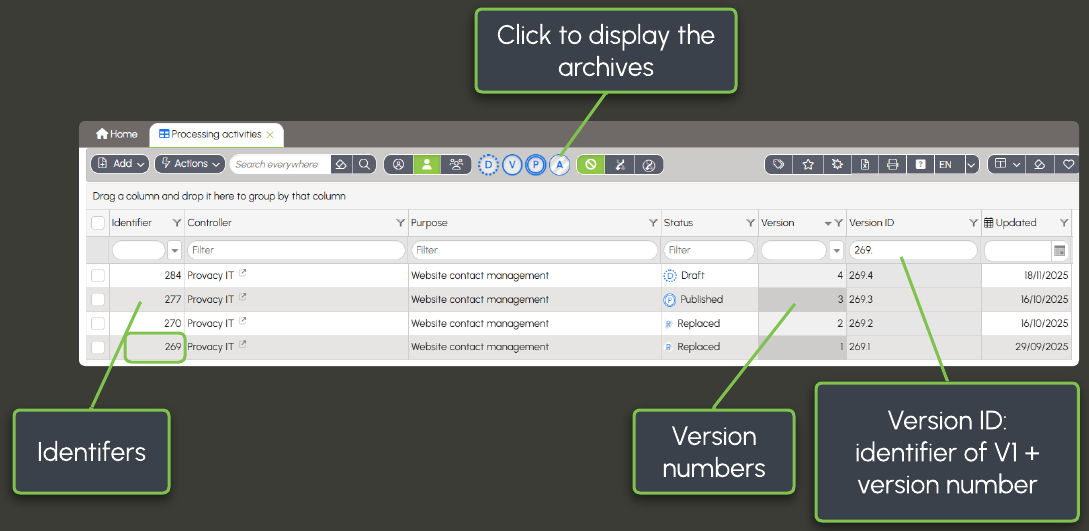
Task: Click the star favorites icon
Action: click(808, 165)
